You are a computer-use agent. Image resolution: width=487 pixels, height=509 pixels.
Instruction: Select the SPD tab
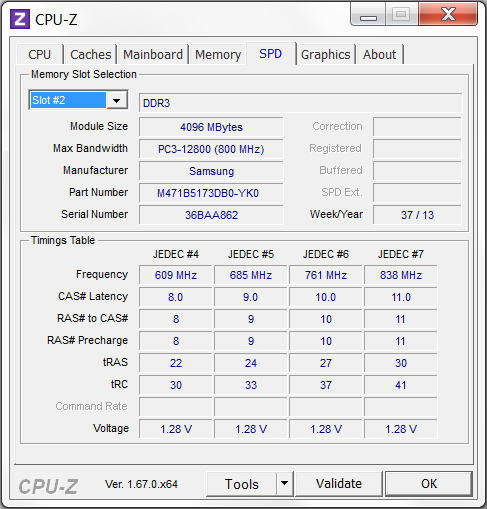coord(271,53)
